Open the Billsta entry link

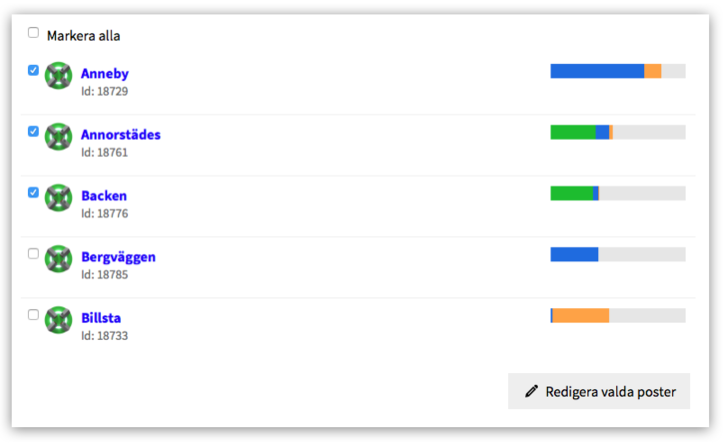(x=101, y=318)
